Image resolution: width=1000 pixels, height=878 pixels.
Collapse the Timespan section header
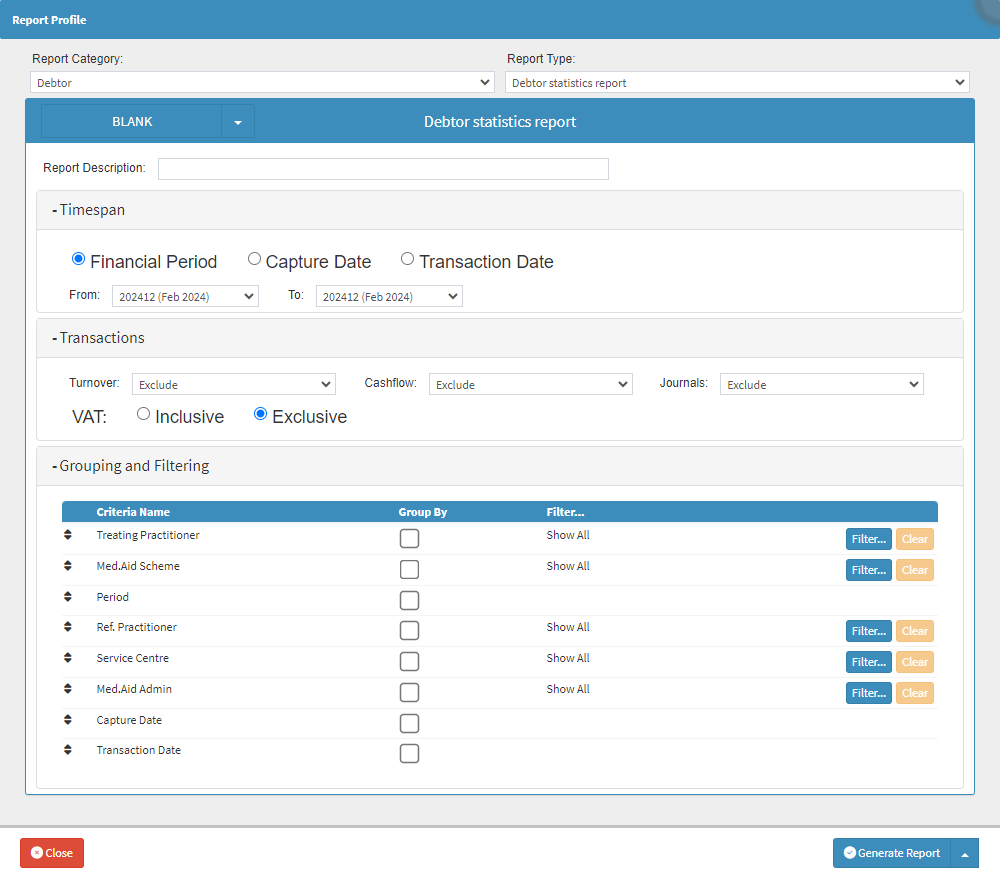pos(90,210)
